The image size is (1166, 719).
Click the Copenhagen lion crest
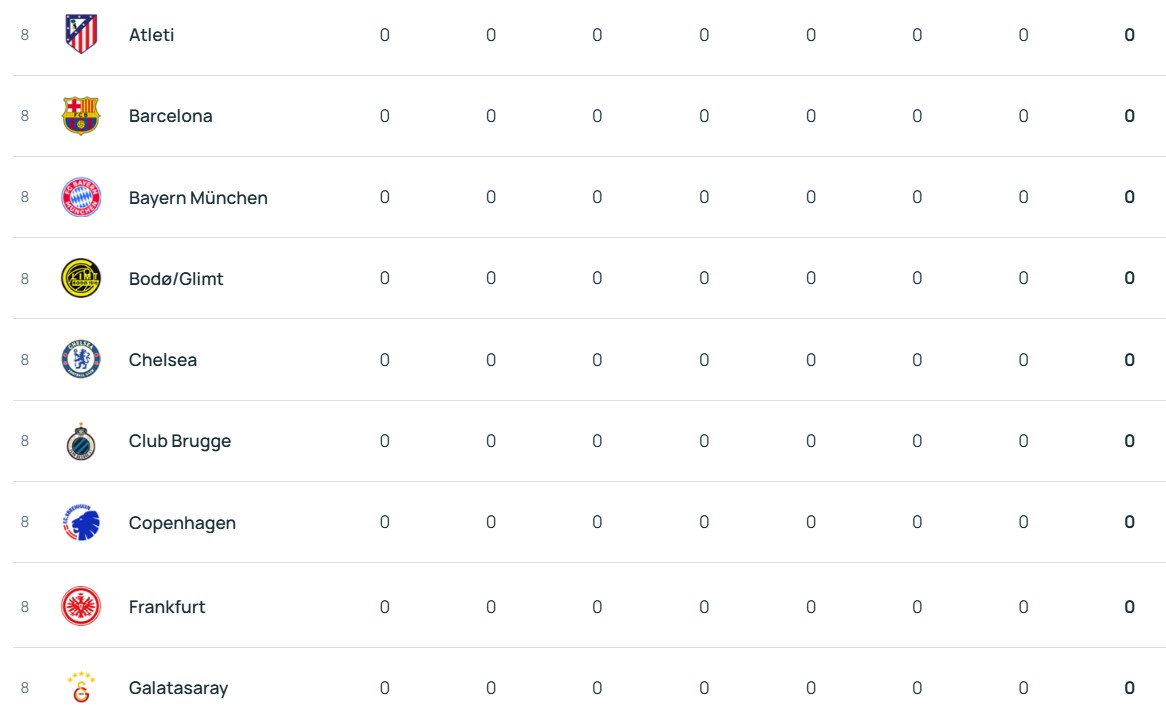81,522
